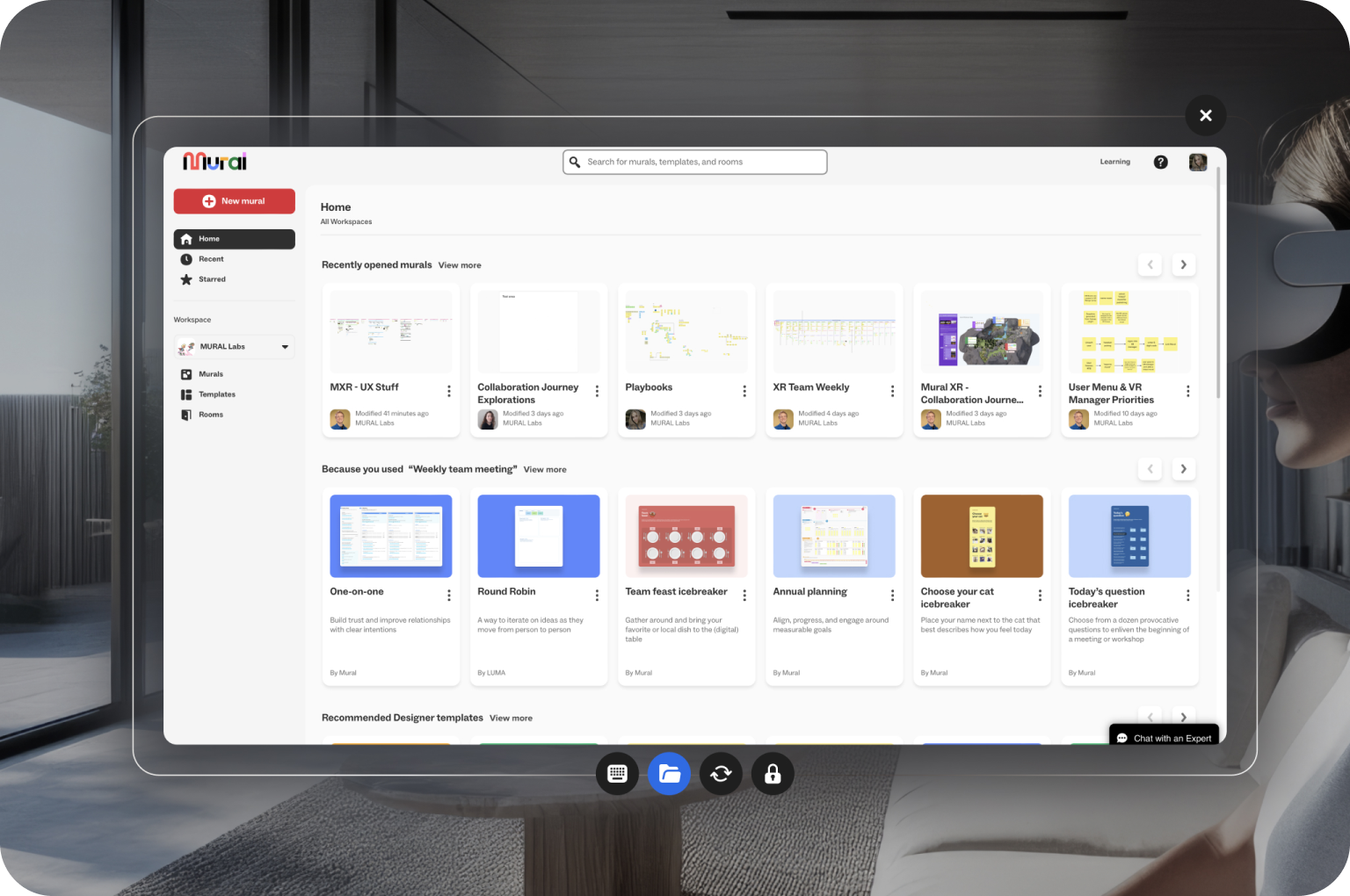Show previous recently opened murals

click(1150, 264)
